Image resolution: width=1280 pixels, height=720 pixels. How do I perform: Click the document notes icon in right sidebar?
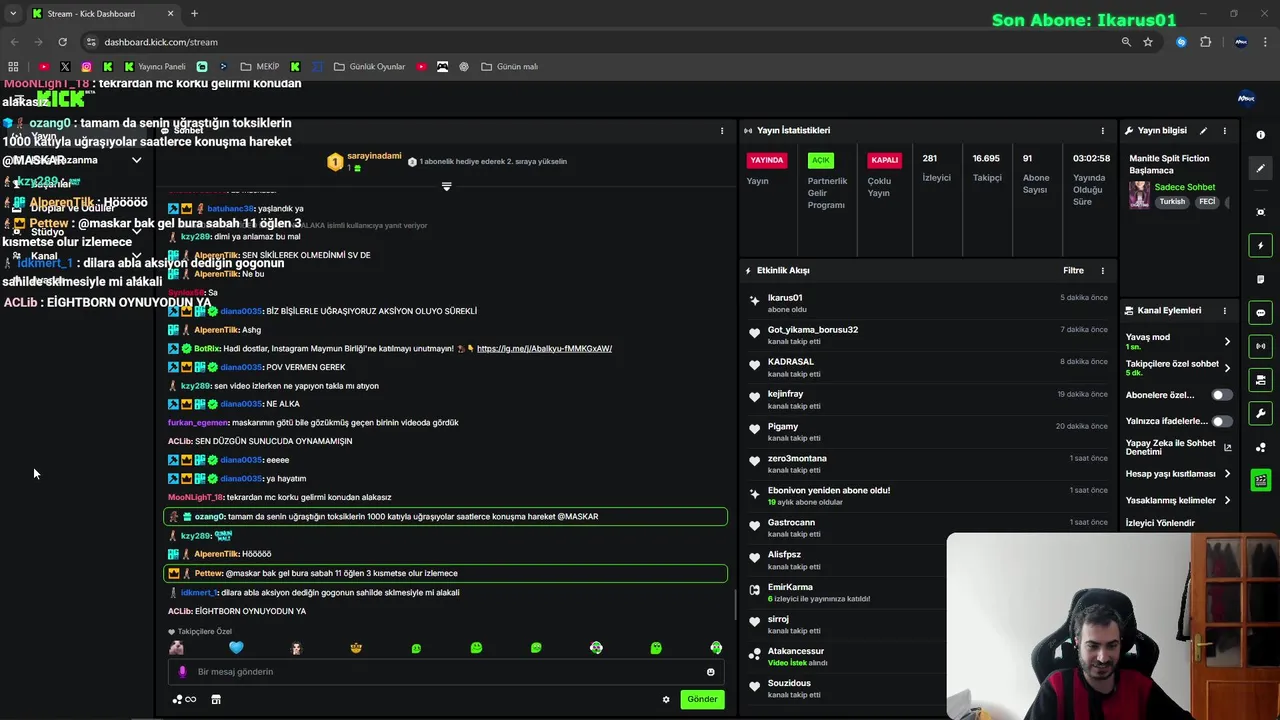[x=1260, y=279]
